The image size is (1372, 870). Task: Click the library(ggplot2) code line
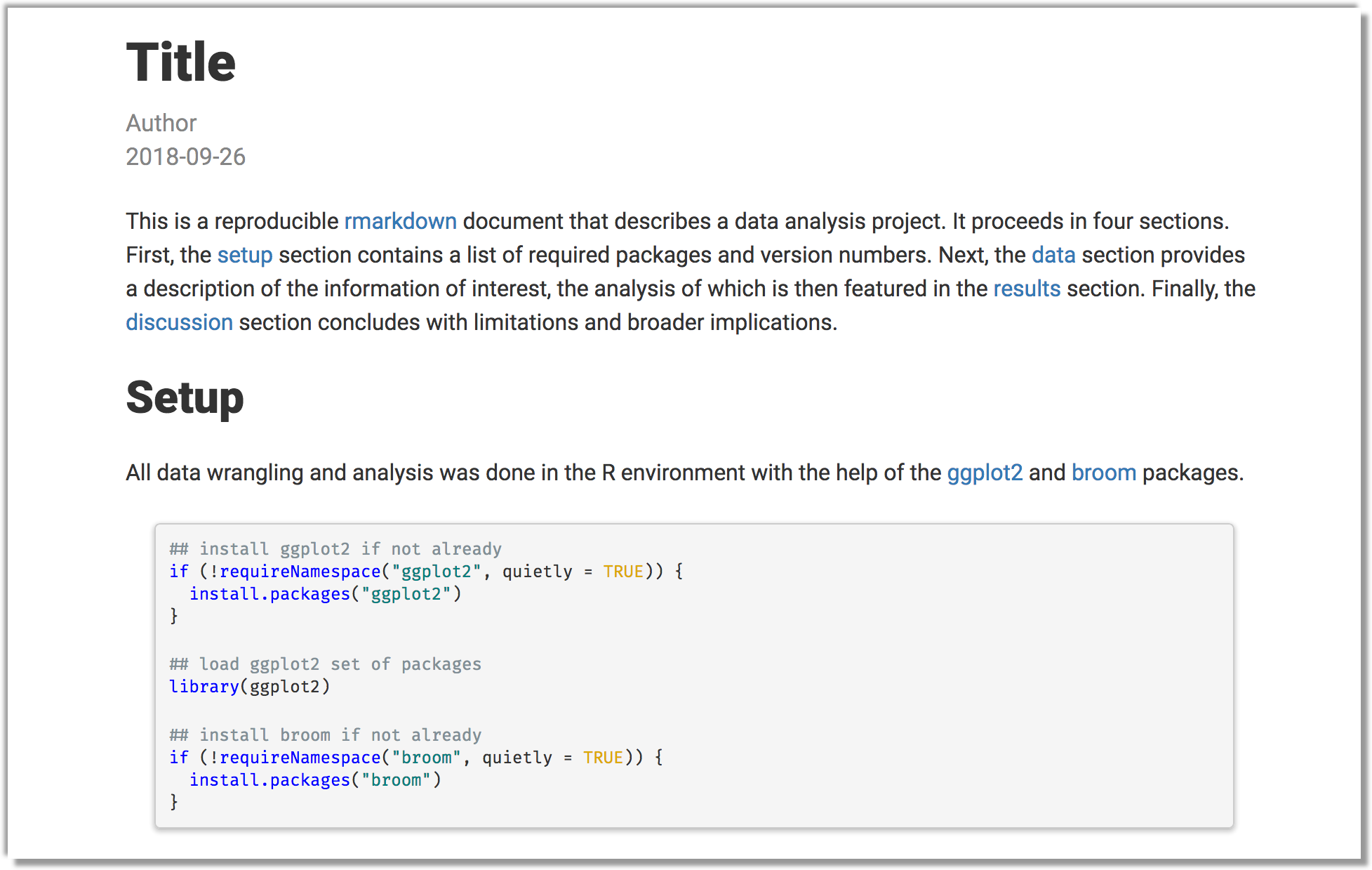tap(249, 687)
